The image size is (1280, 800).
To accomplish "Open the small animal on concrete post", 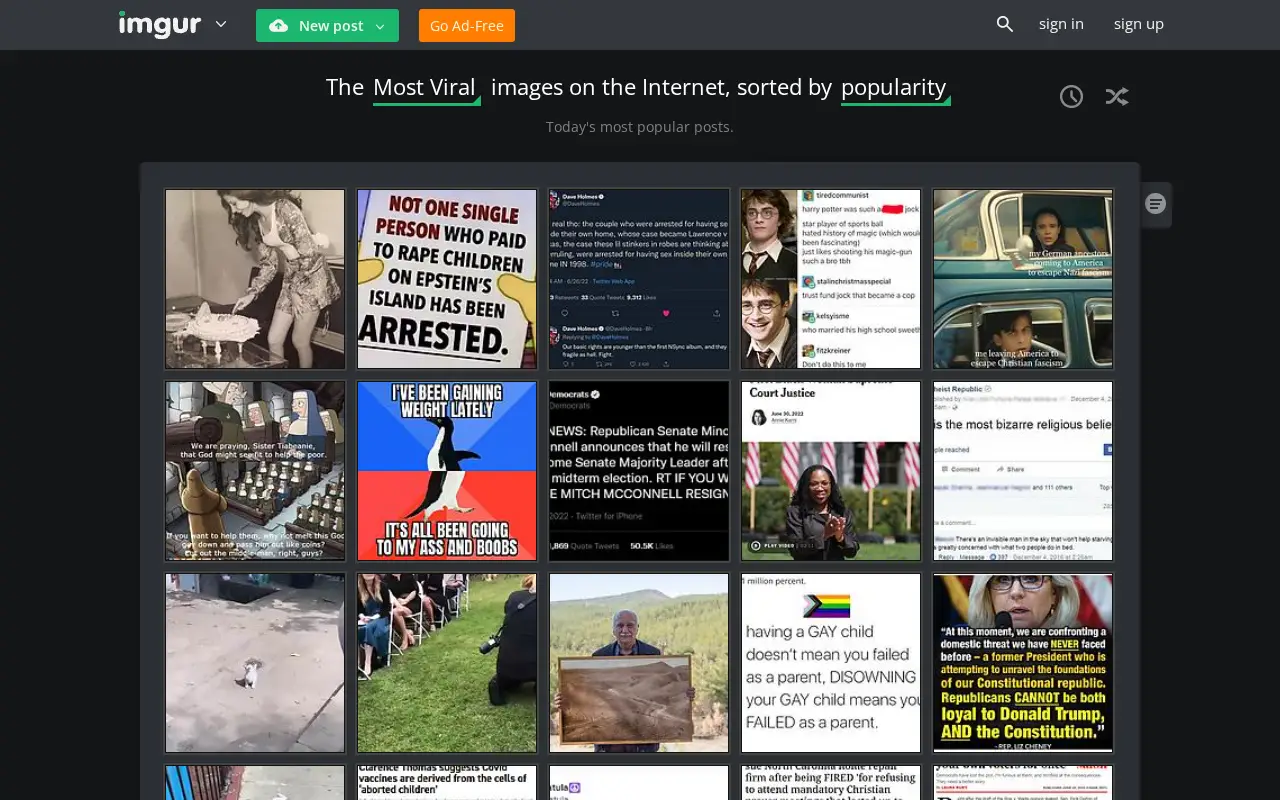I will click(255, 663).
